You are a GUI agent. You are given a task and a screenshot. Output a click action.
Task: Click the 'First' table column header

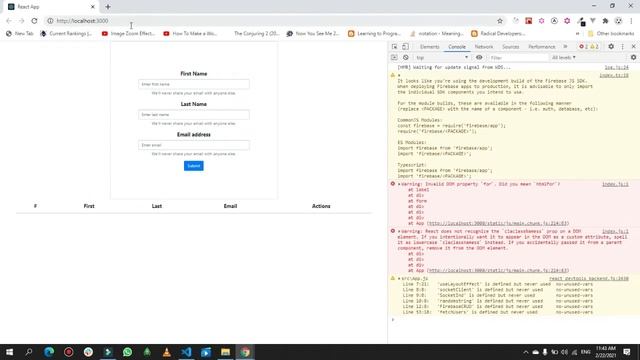[89, 206]
